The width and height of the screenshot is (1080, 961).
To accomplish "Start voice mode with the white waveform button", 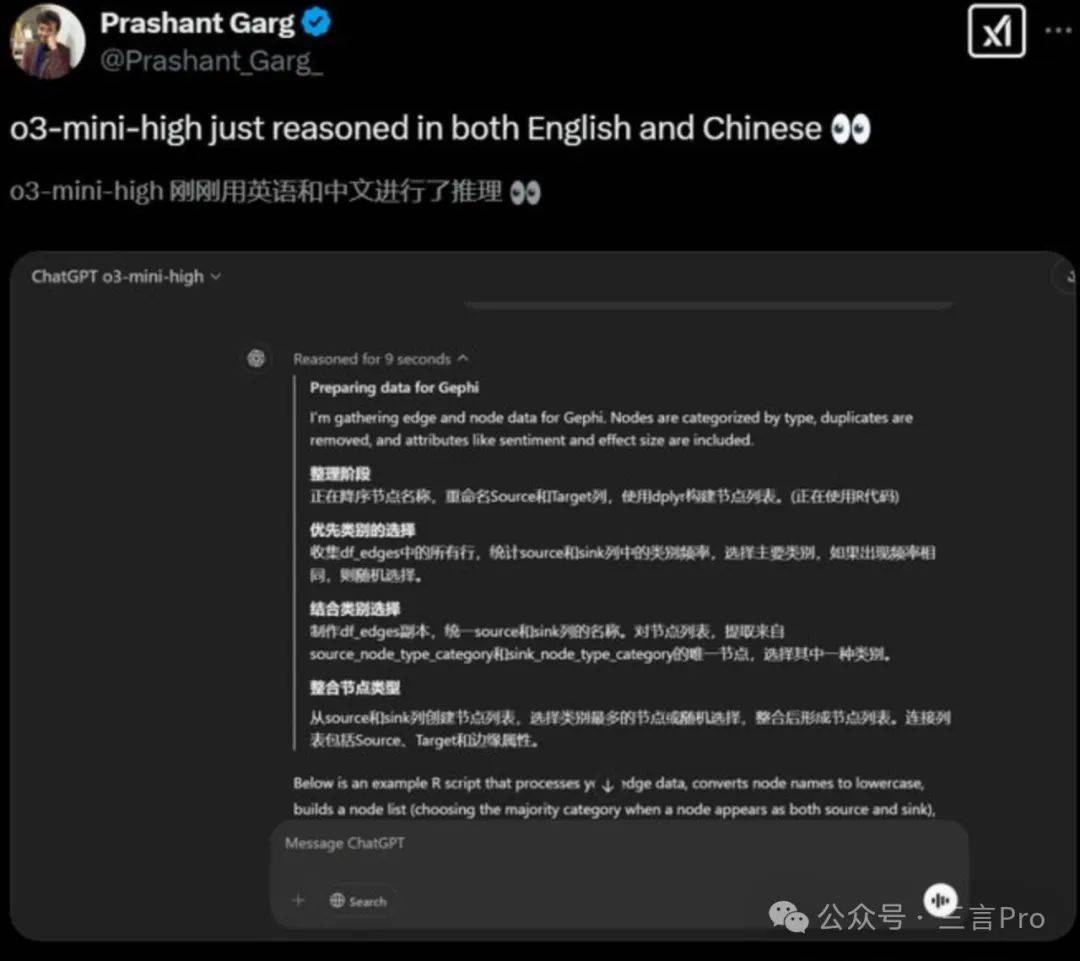I will (x=940, y=900).
